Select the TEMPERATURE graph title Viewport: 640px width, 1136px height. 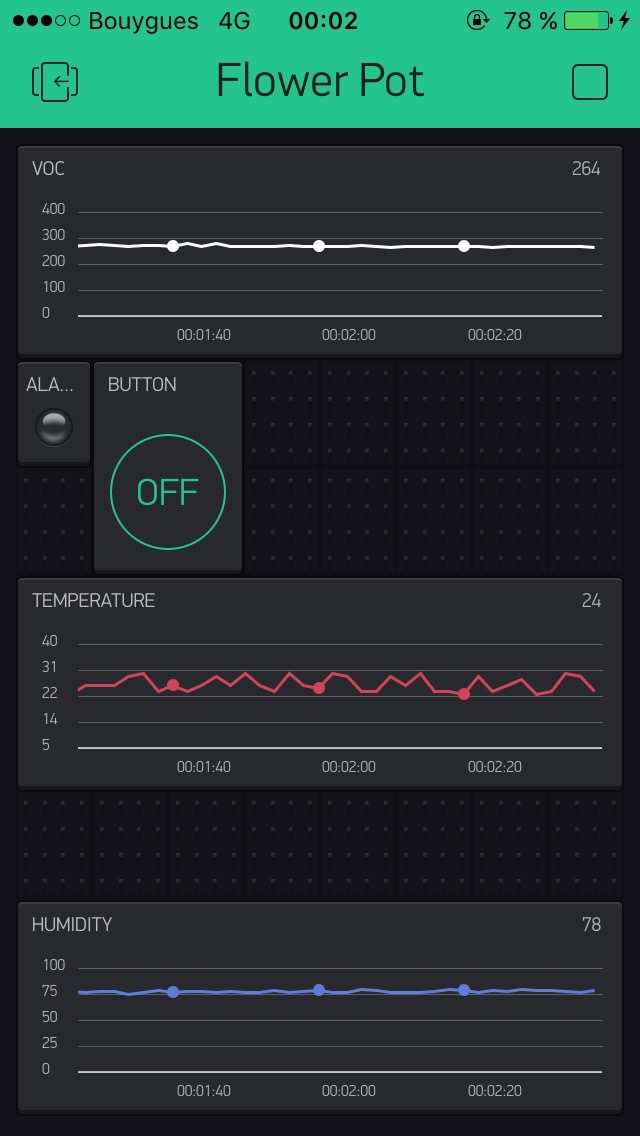point(93,601)
